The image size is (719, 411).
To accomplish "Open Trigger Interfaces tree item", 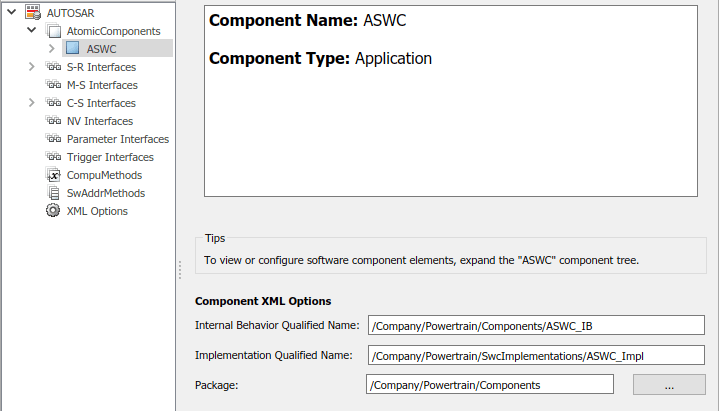I will point(110,157).
